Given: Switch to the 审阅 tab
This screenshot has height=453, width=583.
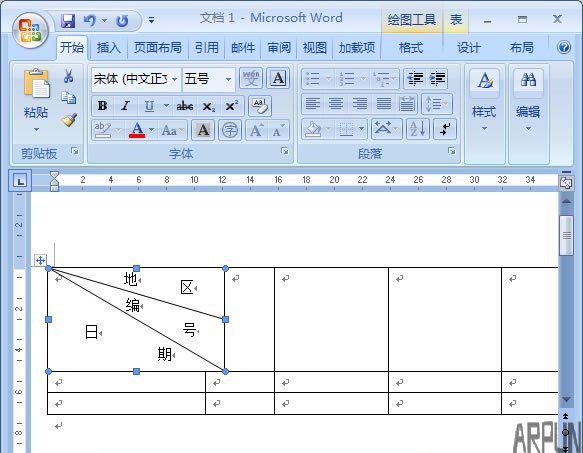Looking at the screenshot, I should pyautogui.click(x=279, y=48).
